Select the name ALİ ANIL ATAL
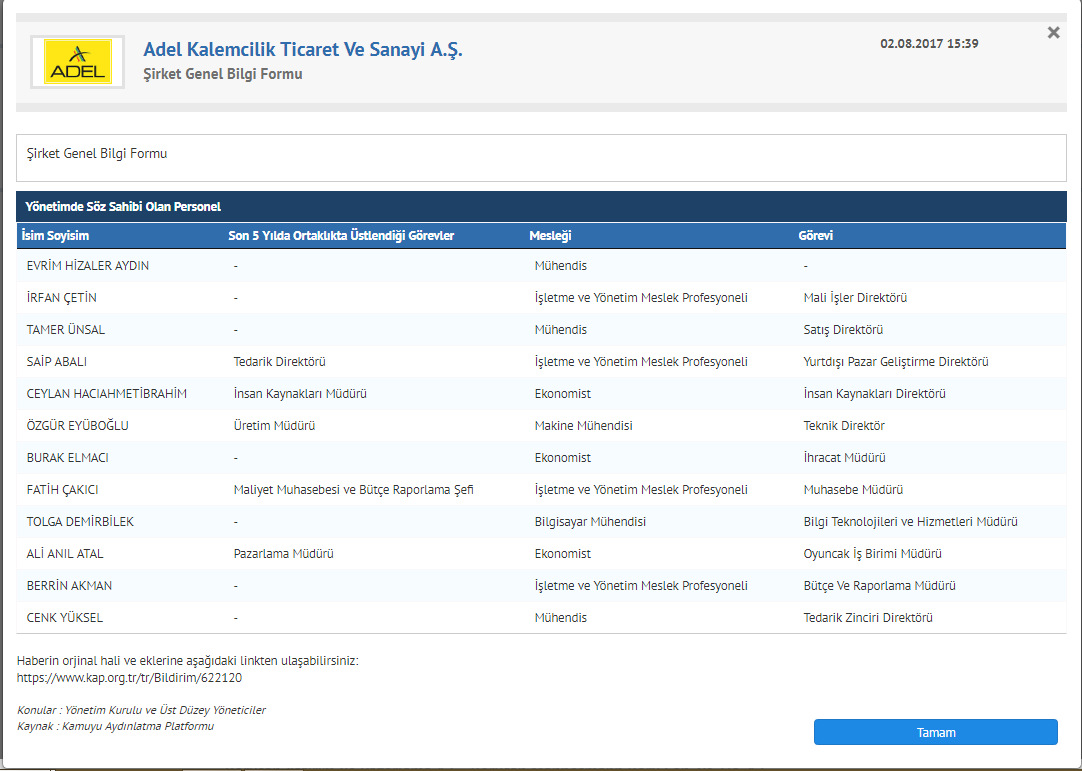Screen dimensions: 1082x771 pyautogui.click(x=65, y=554)
